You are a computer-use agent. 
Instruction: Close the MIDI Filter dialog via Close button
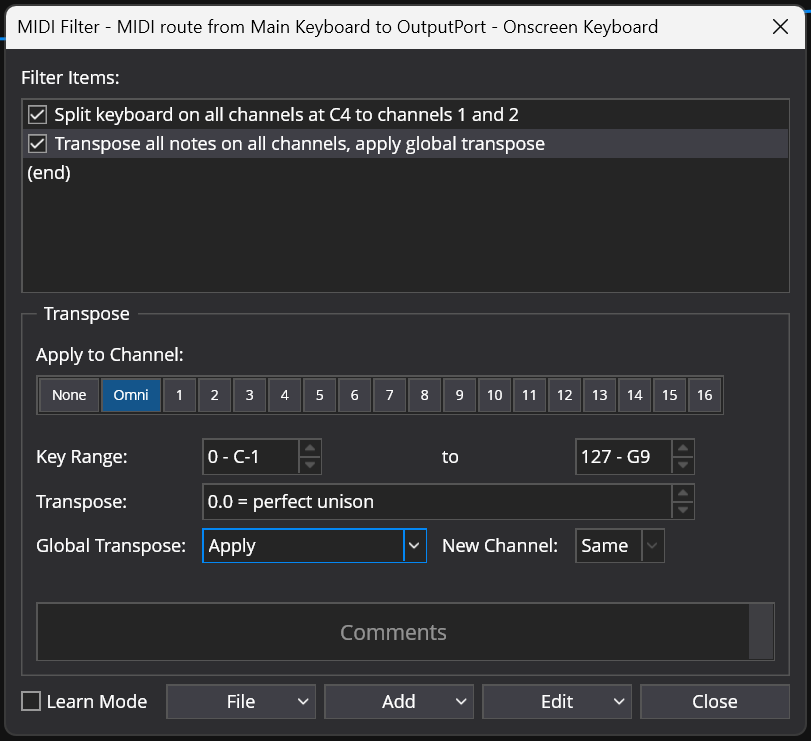tap(714, 701)
